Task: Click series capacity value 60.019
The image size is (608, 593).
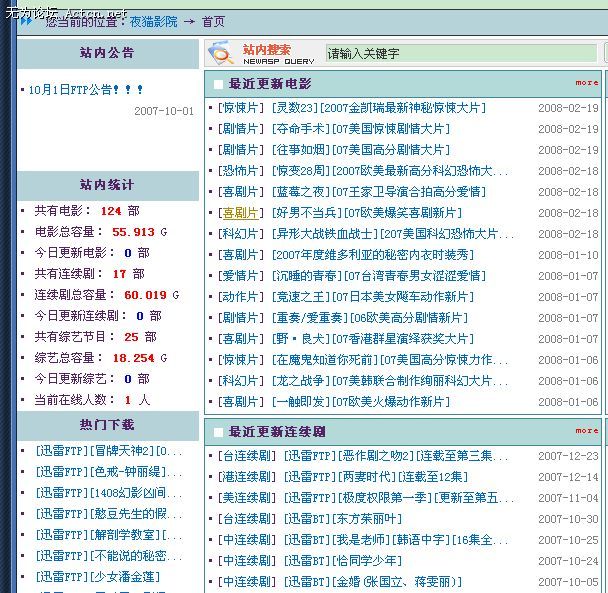Action: point(145,295)
